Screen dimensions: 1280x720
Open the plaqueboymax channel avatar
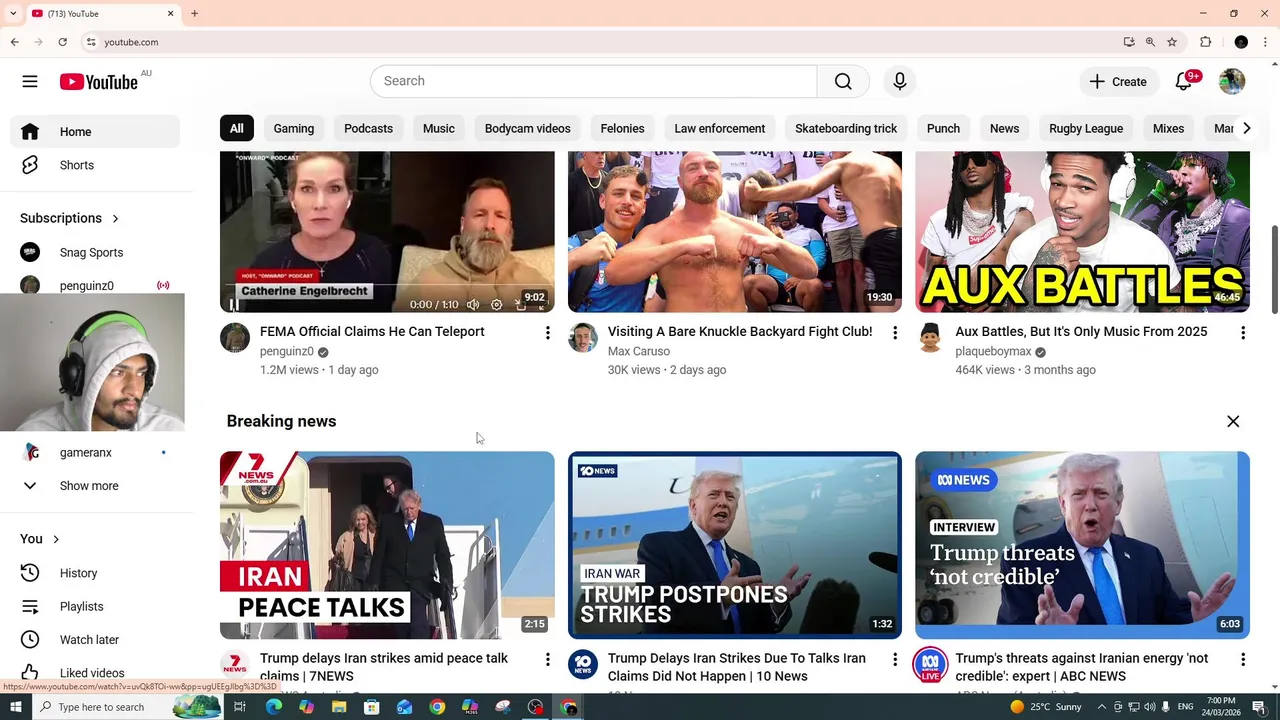click(930, 338)
